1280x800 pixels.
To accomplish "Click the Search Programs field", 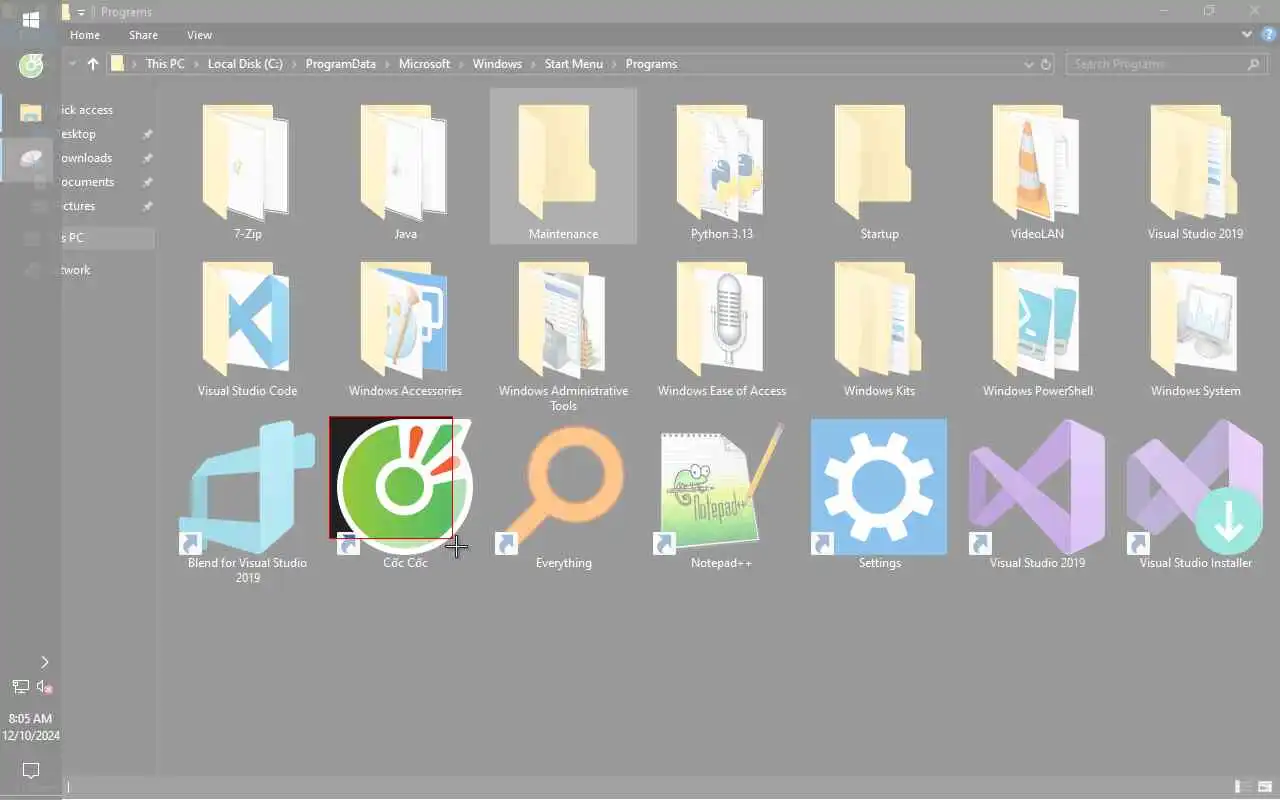I will tap(1165, 64).
